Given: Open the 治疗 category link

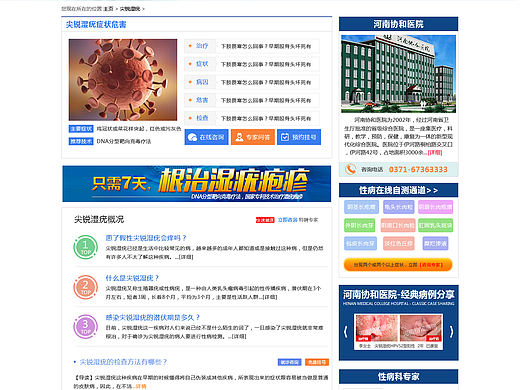Looking at the screenshot, I should tap(202, 46).
